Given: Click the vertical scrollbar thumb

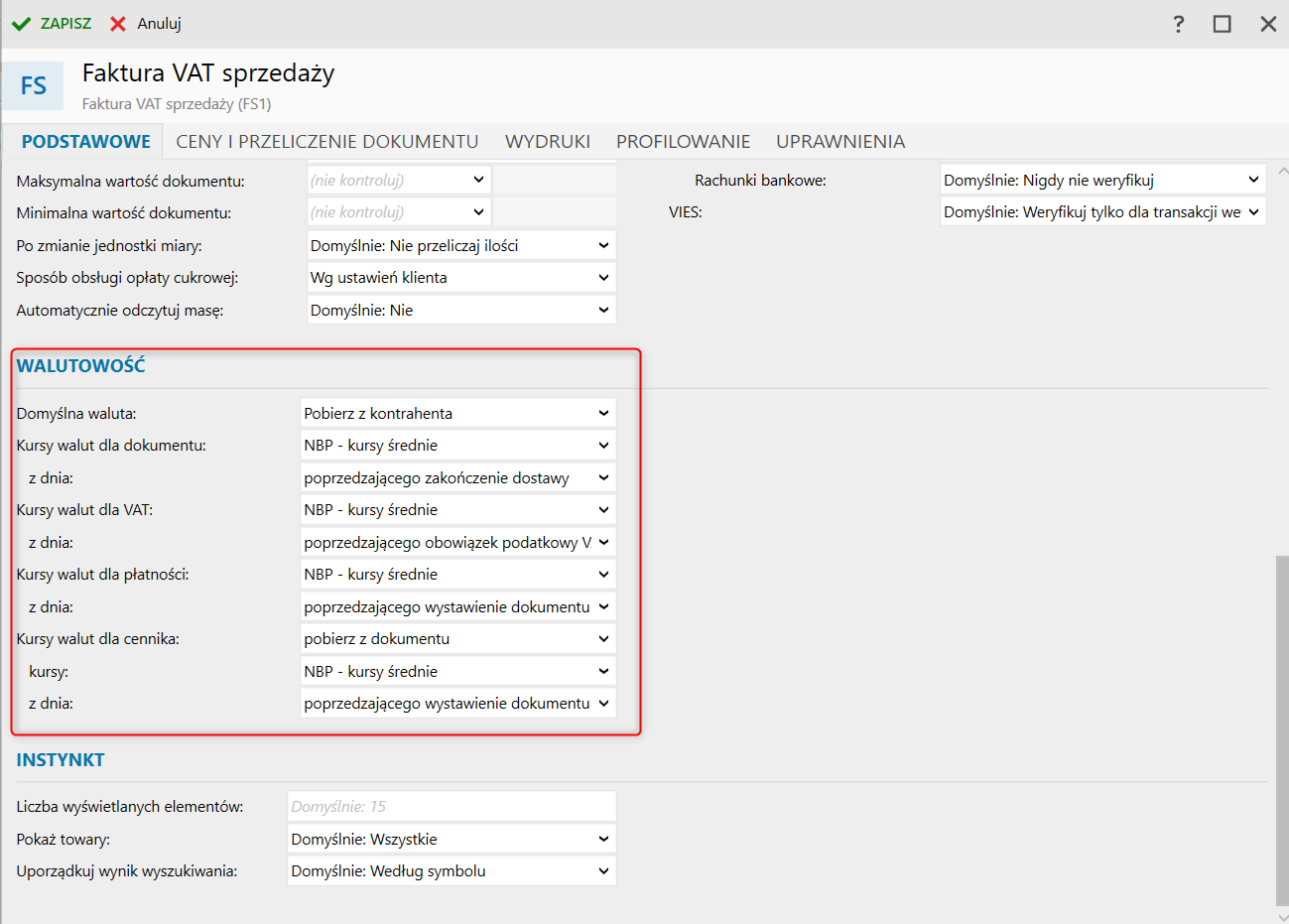Looking at the screenshot, I should [1280, 729].
